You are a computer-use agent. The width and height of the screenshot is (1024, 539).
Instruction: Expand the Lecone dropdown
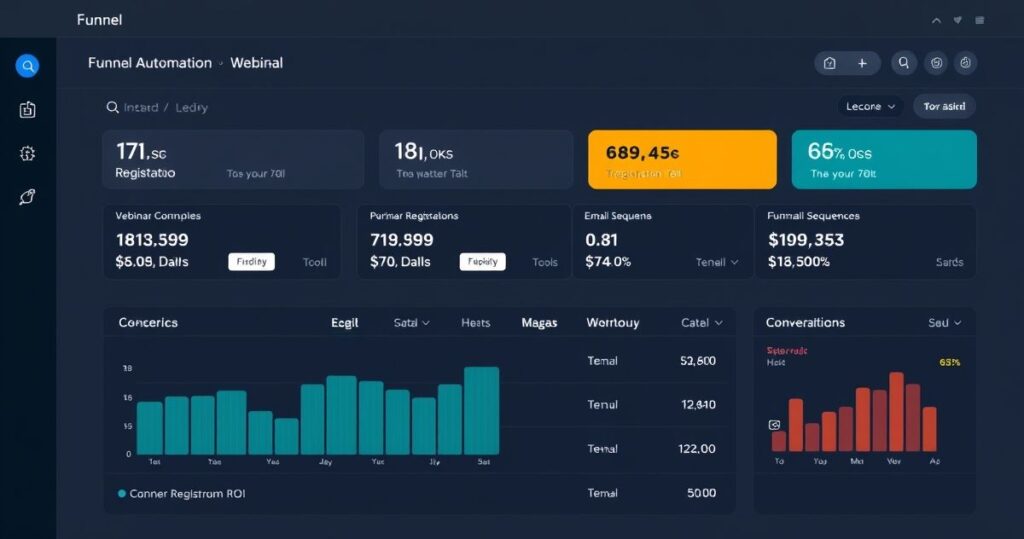(x=870, y=106)
